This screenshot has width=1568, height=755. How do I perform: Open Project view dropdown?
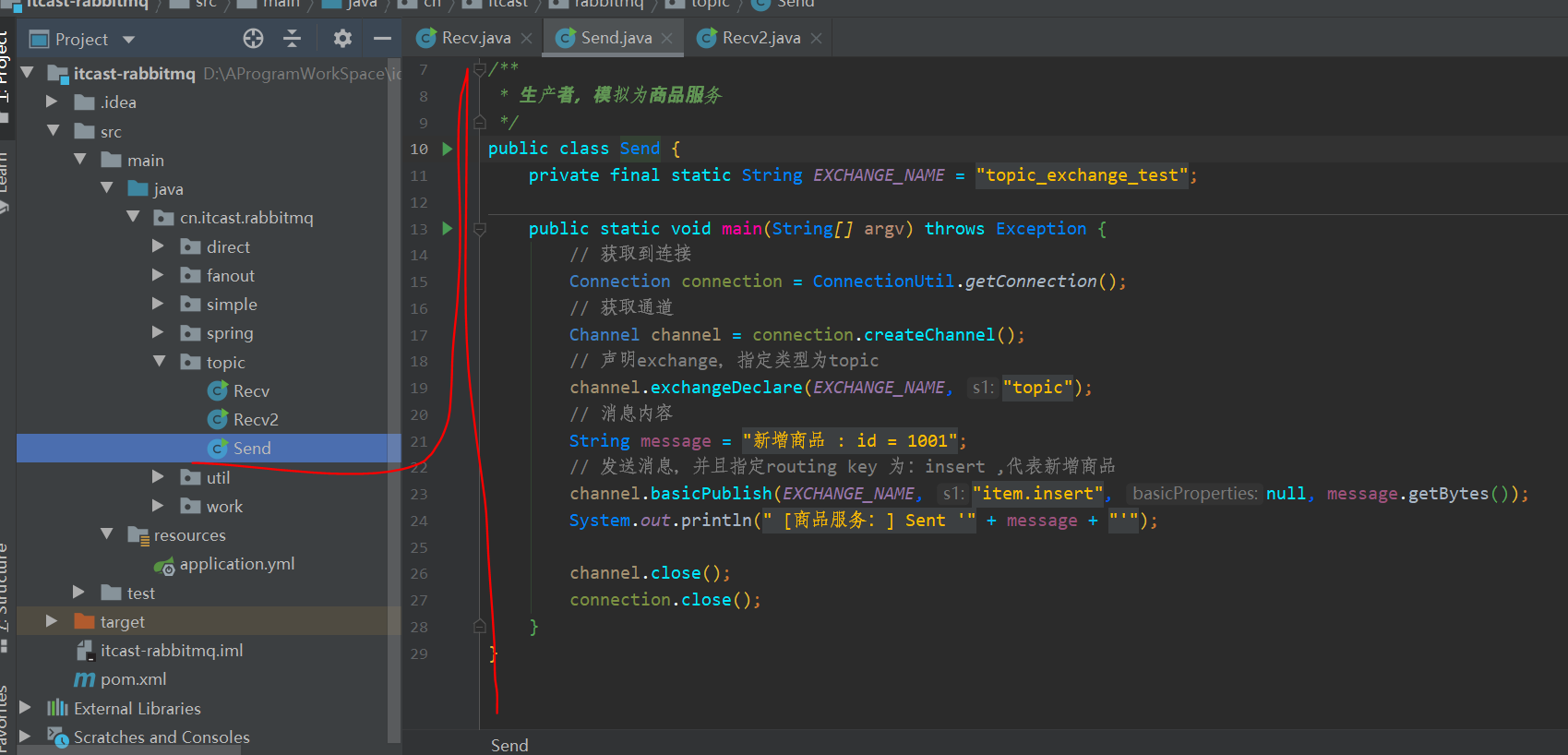pyautogui.click(x=128, y=40)
